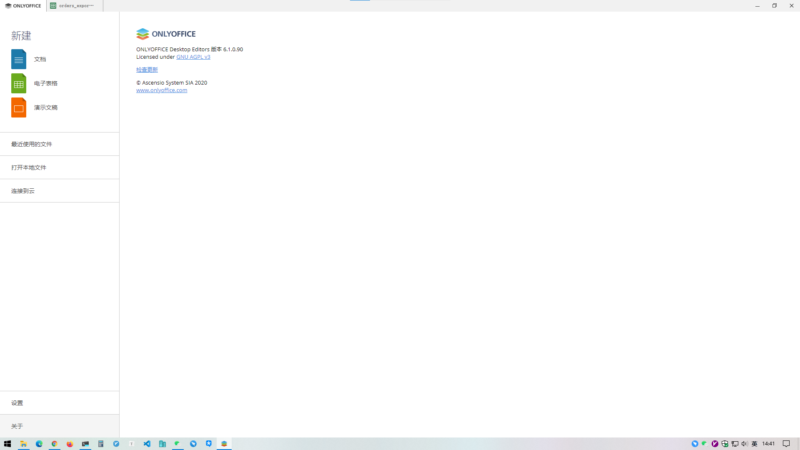Select 打开本地文件 to open local file

pos(29,167)
